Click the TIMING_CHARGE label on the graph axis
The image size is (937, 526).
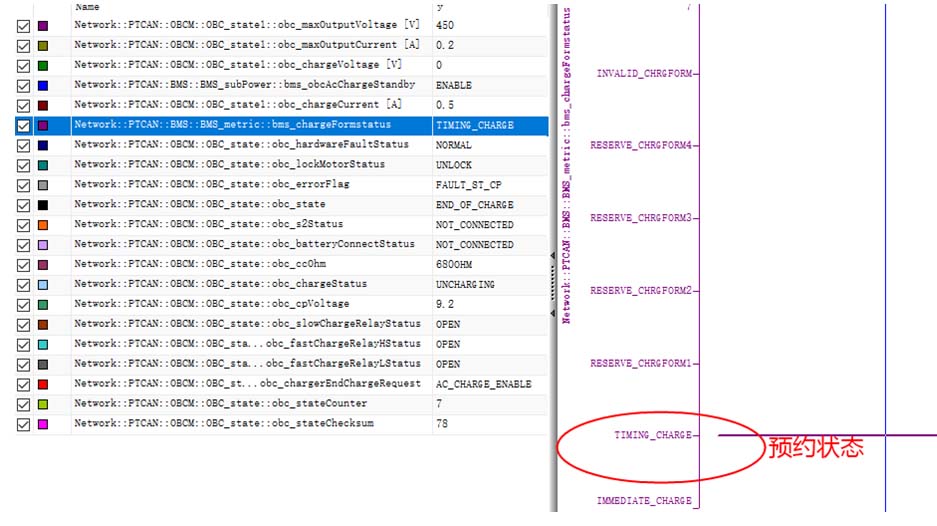[x=652, y=435]
